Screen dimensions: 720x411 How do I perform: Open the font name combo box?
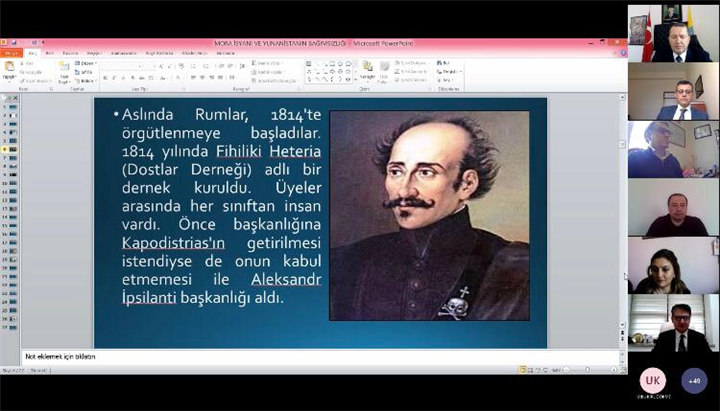[123, 66]
